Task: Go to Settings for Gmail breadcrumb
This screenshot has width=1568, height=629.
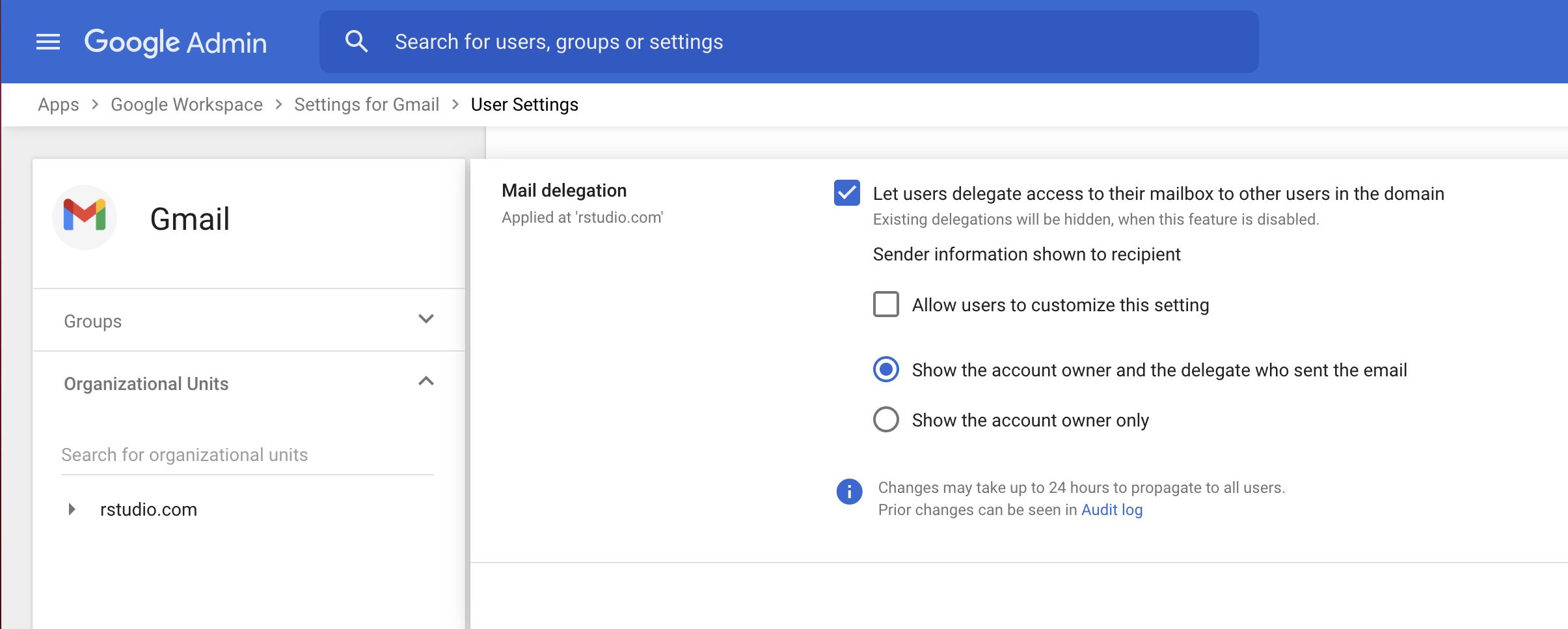Action: tap(366, 104)
